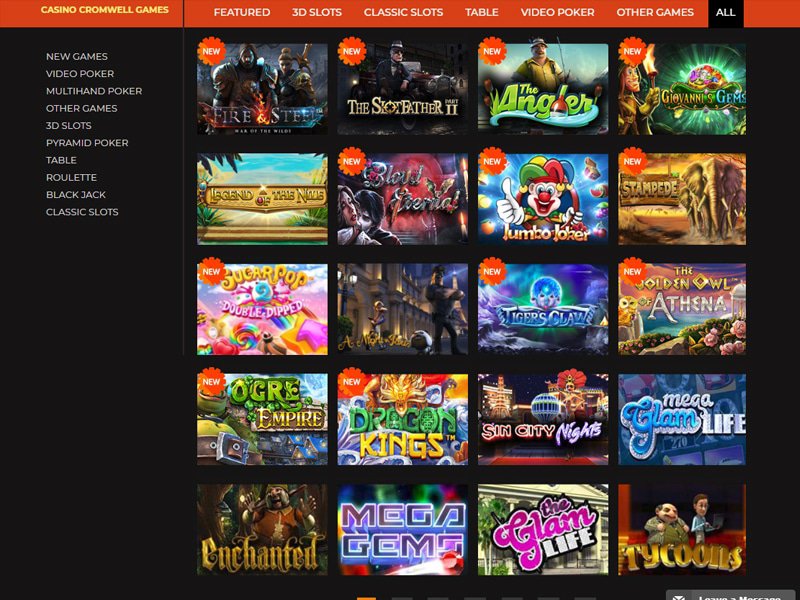The width and height of the screenshot is (800, 600).
Task: Select the Dragon Kings game tile
Action: (x=403, y=419)
